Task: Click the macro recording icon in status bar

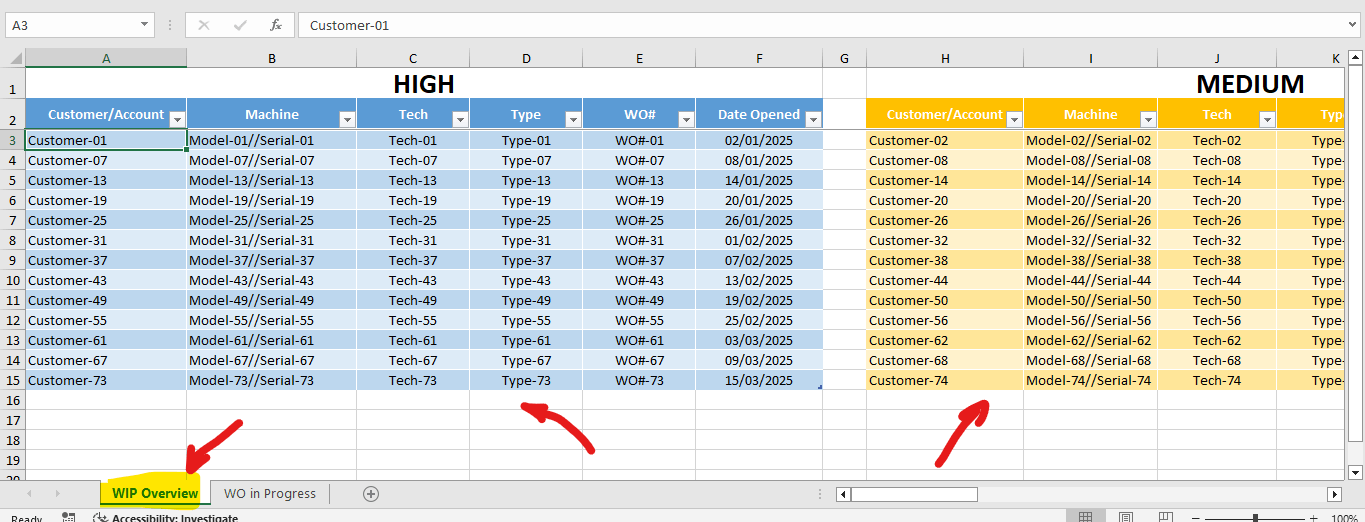Action: (68, 518)
